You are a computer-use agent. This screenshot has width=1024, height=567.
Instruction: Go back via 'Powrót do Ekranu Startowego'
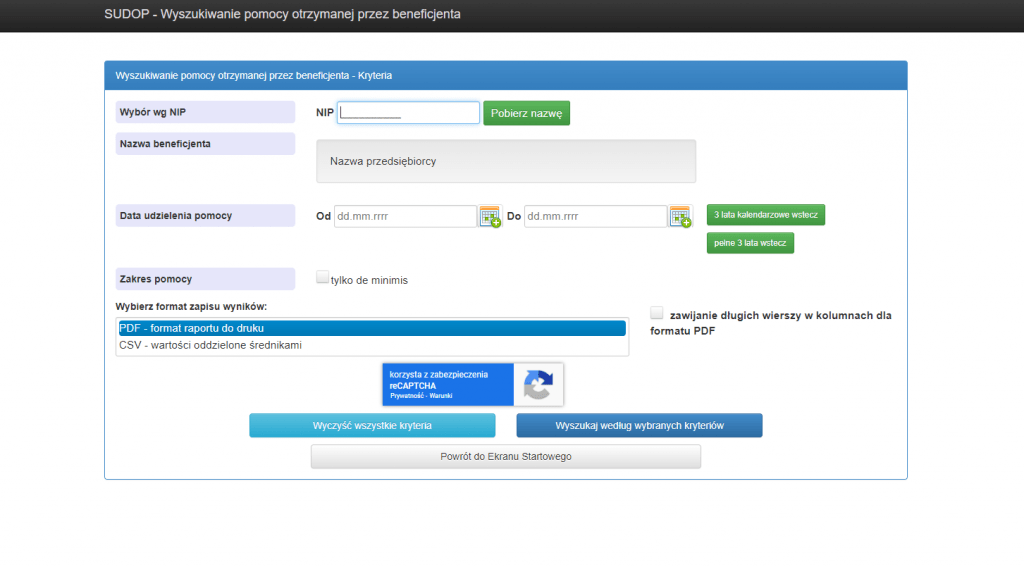click(x=505, y=456)
